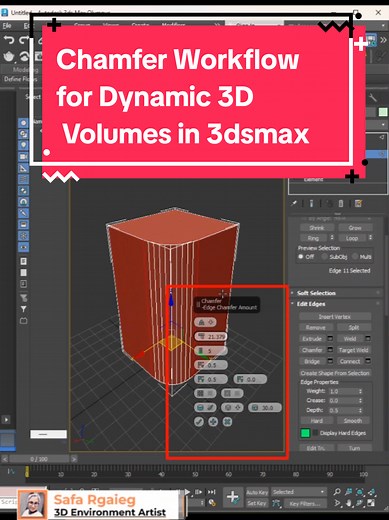Select Multi preview selection radio button

click(355, 256)
